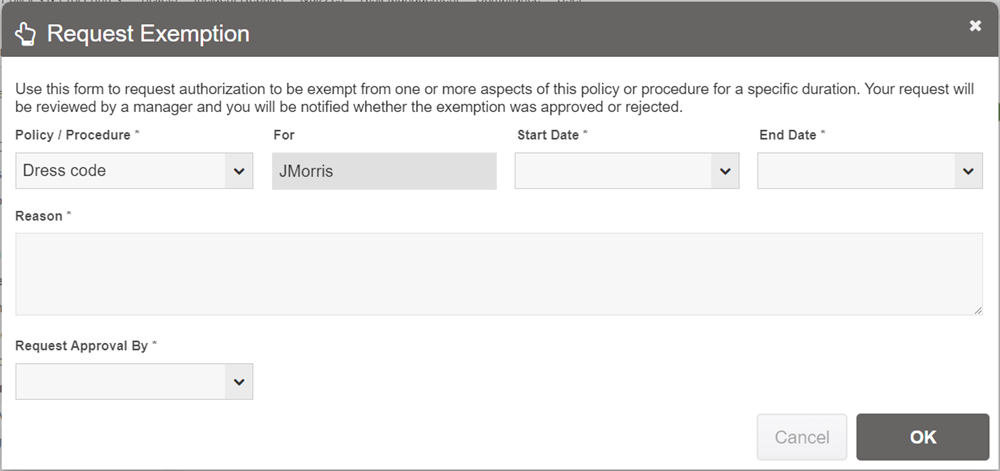The height and width of the screenshot is (471, 1000).
Task: Click the Start Date chevron arrow
Action: tap(725, 171)
